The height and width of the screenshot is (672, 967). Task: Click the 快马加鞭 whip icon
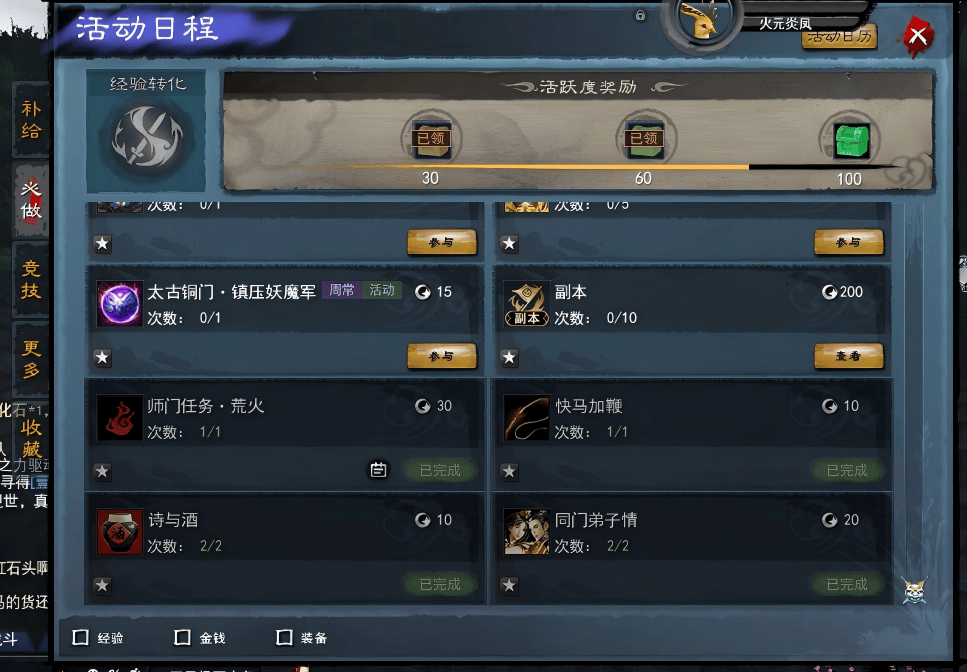click(x=526, y=418)
